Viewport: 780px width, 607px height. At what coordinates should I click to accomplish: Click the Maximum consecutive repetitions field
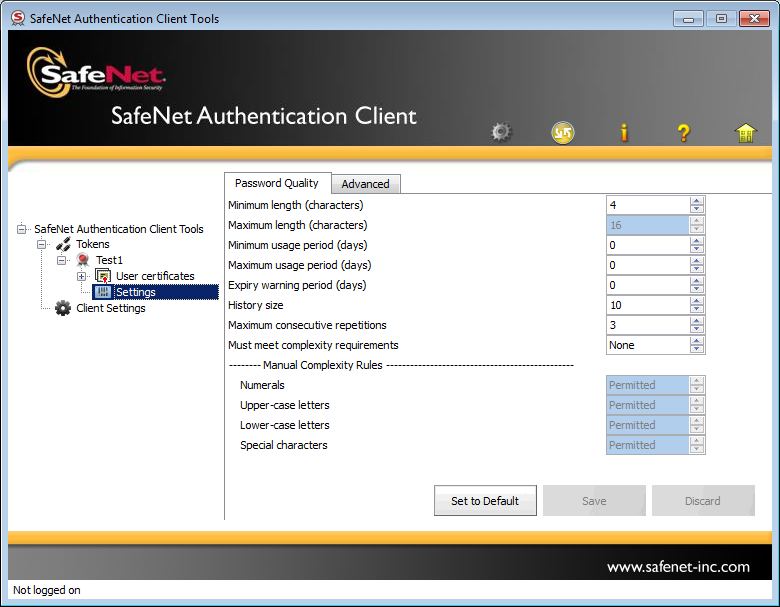pyautogui.click(x=648, y=325)
